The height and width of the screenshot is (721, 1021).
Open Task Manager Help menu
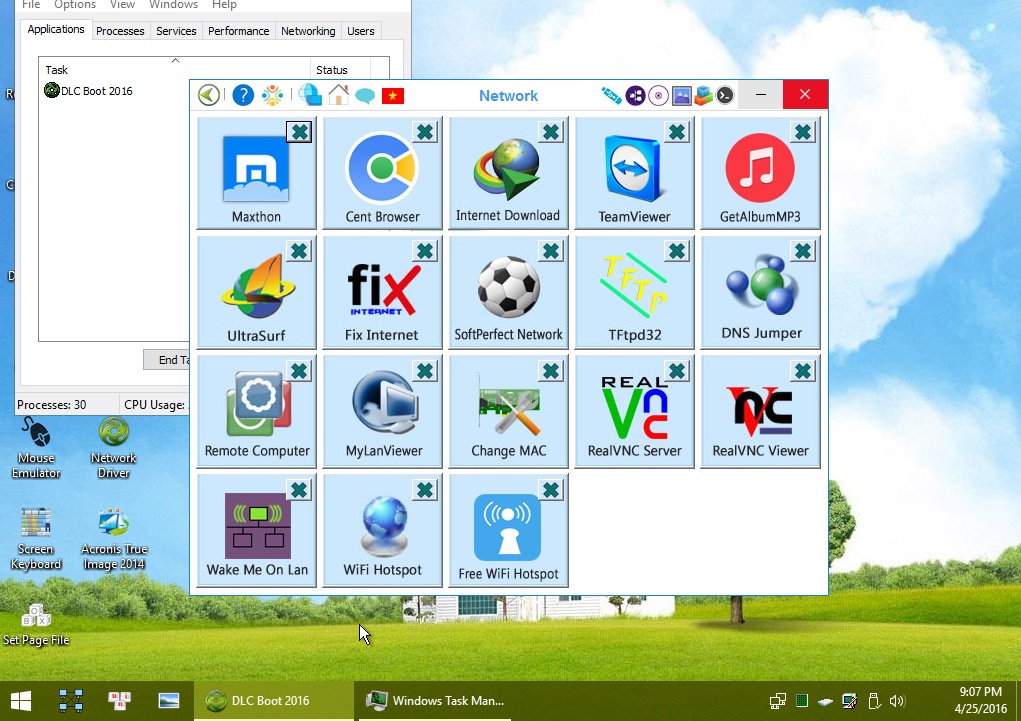point(224,5)
